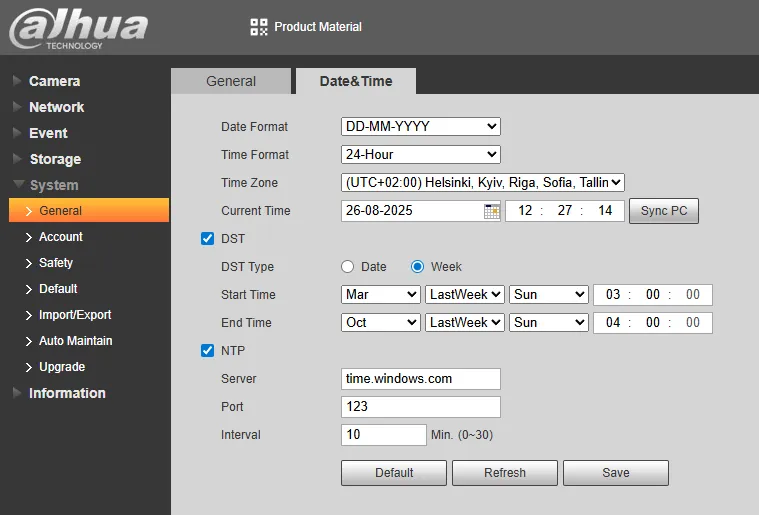Open the Start Time month dropdown (Mar)
Screen dimensions: 759x515
pos(381,294)
